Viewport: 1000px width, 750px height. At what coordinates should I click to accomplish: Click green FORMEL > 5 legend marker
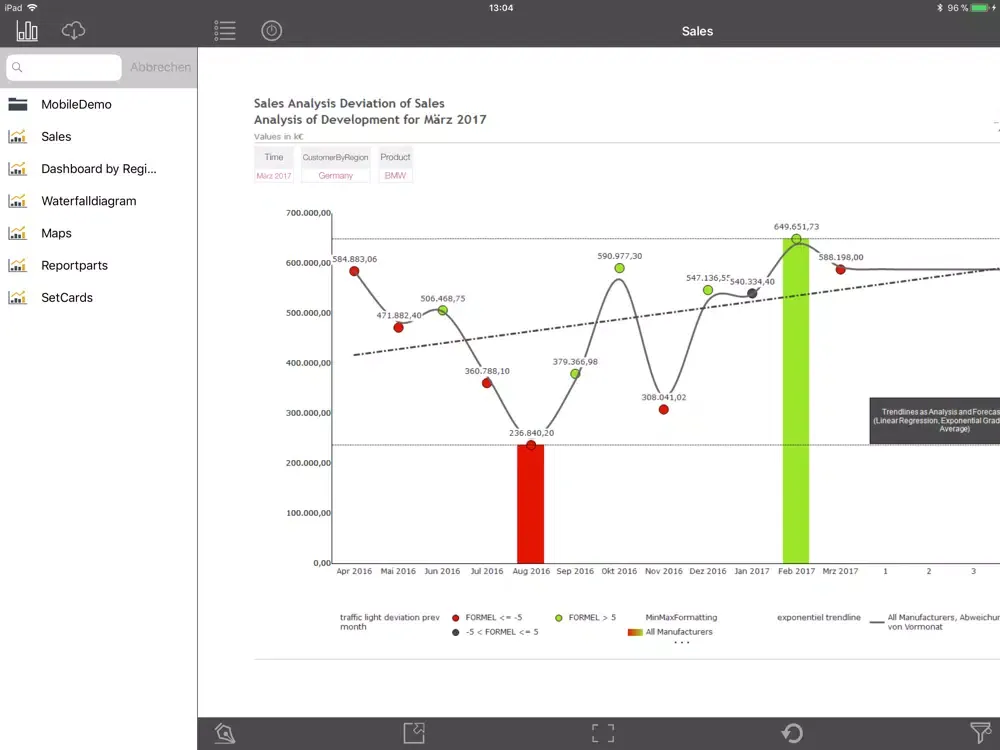pyautogui.click(x=559, y=618)
